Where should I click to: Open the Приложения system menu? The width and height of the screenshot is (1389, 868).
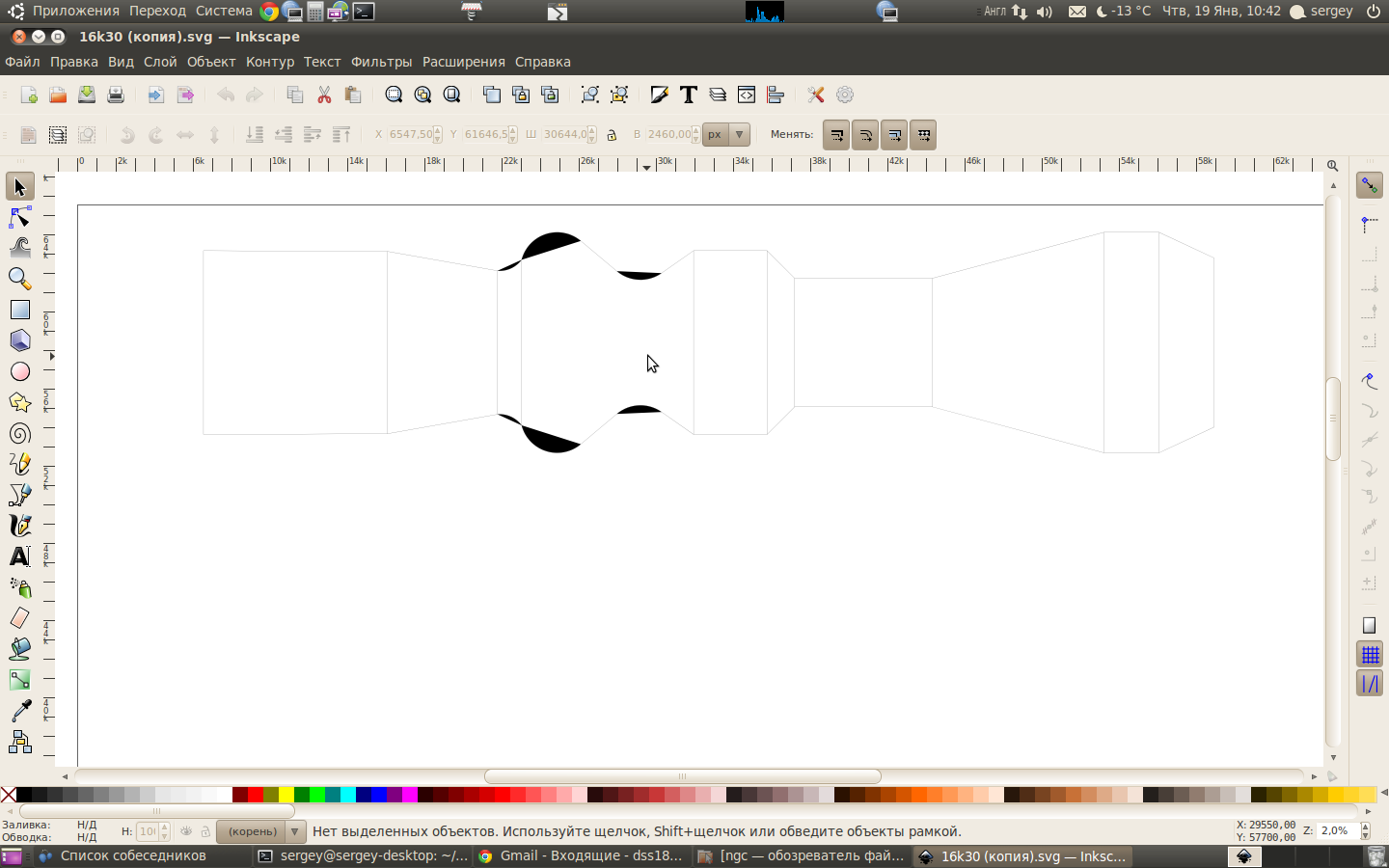tap(75, 11)
